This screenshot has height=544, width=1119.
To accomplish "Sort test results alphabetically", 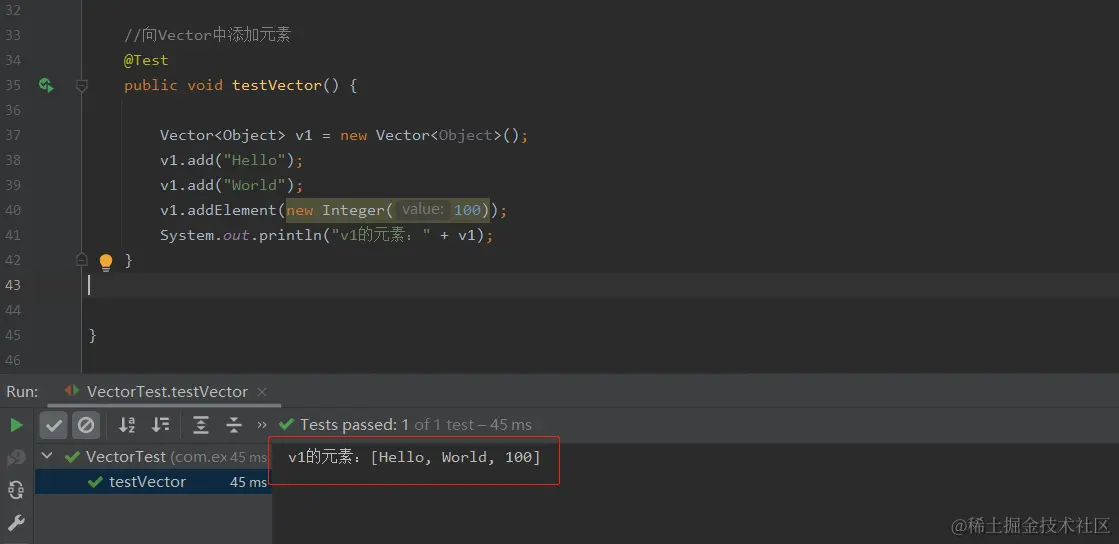I will coord(127,425).
